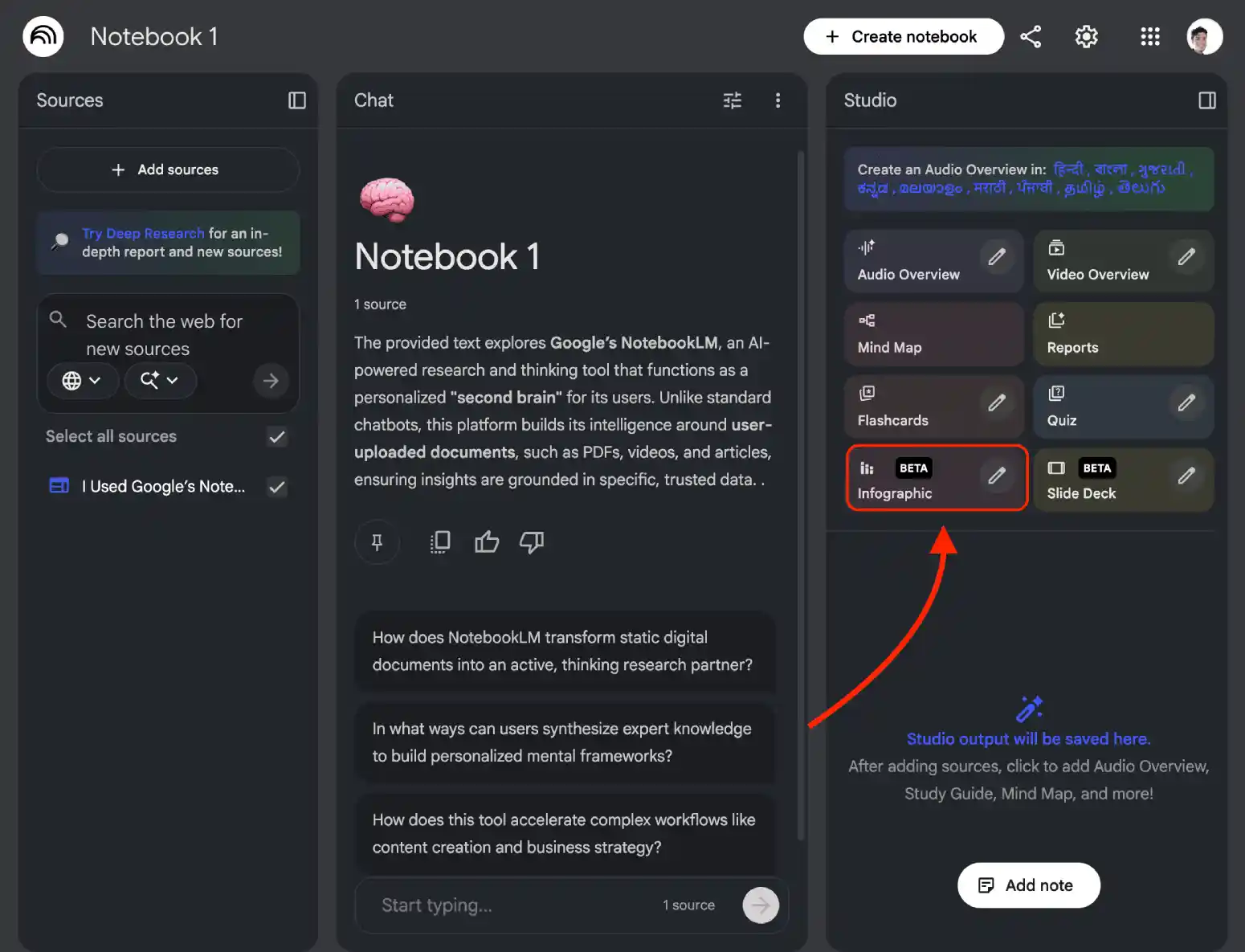This screenshot has width=1245, height=952.
Task: Select the Infographic studio tile
Action: (x=916, y=480)
